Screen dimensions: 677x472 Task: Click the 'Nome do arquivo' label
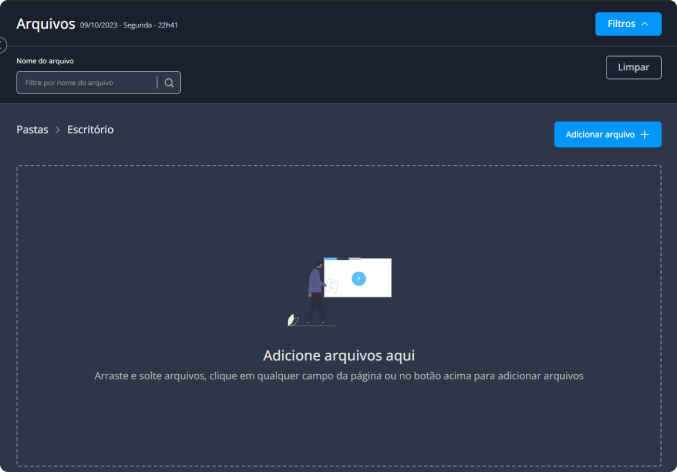pos(45,61)
